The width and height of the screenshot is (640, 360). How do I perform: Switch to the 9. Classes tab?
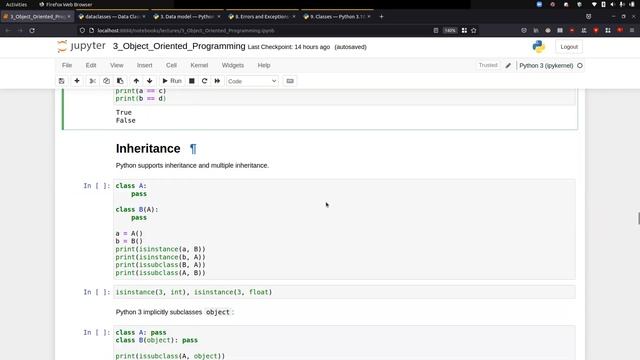coord(337,16)
